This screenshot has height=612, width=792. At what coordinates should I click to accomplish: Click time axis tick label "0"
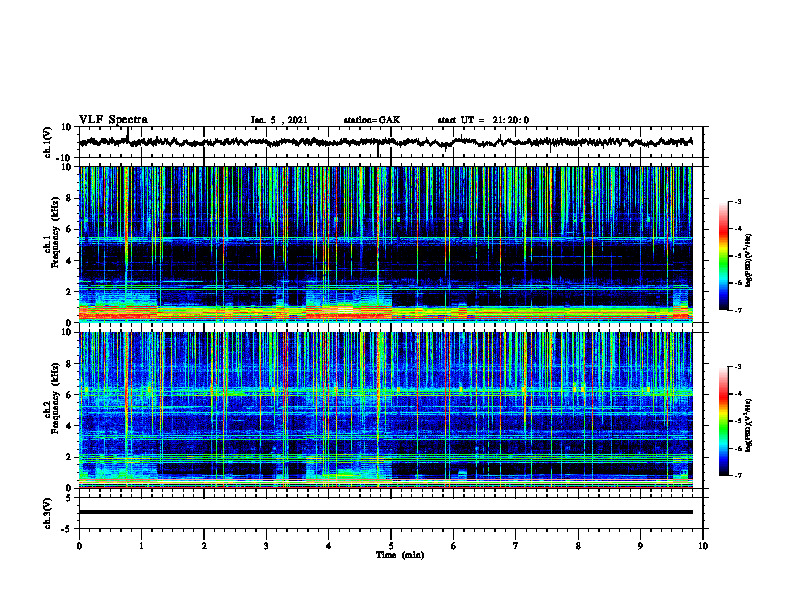point(79,546)
